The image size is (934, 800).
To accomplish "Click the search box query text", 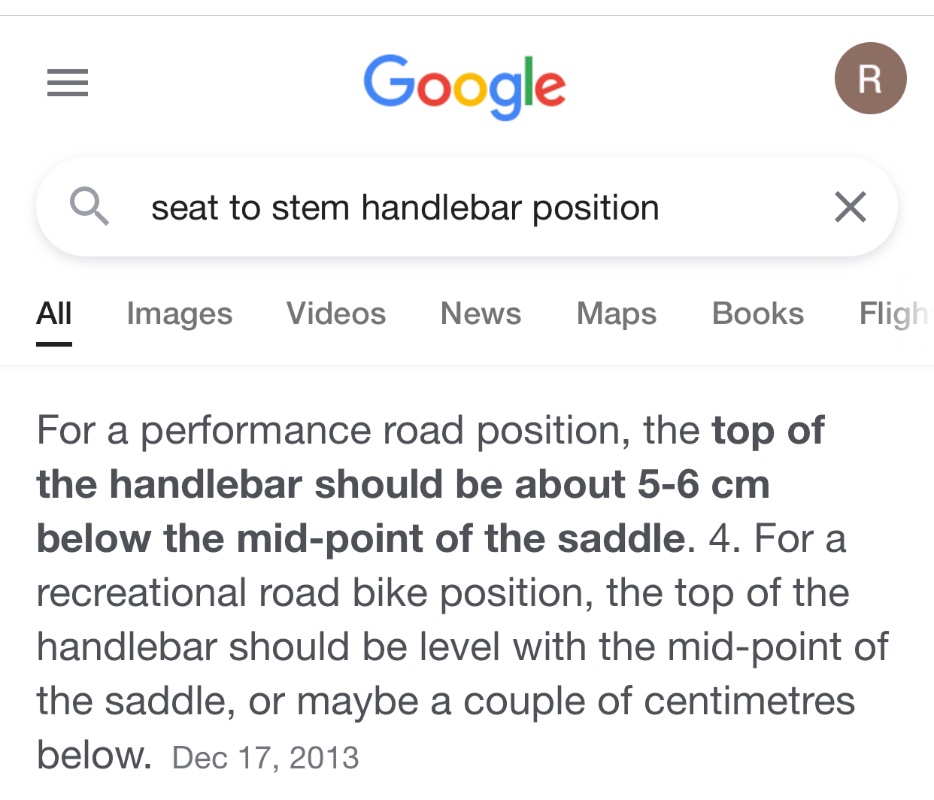I will tap(404, 208).
